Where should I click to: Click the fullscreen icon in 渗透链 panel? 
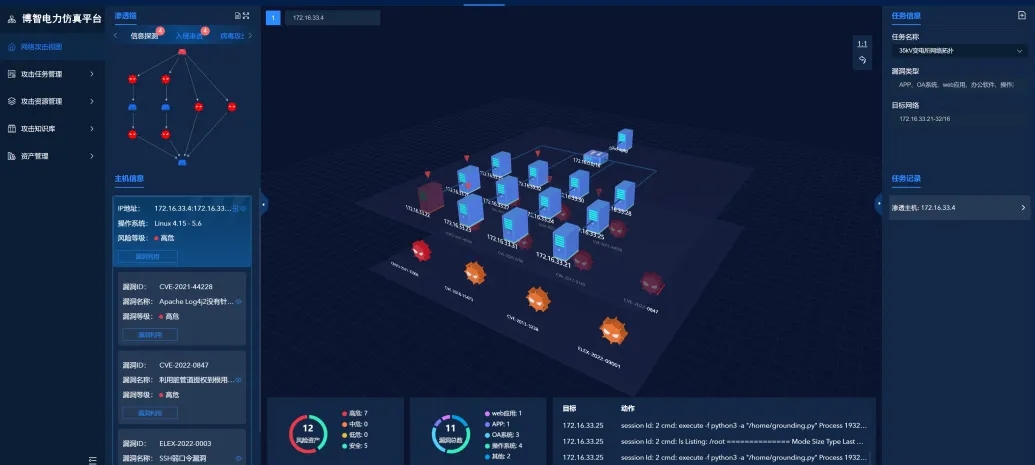pos(245,16)
